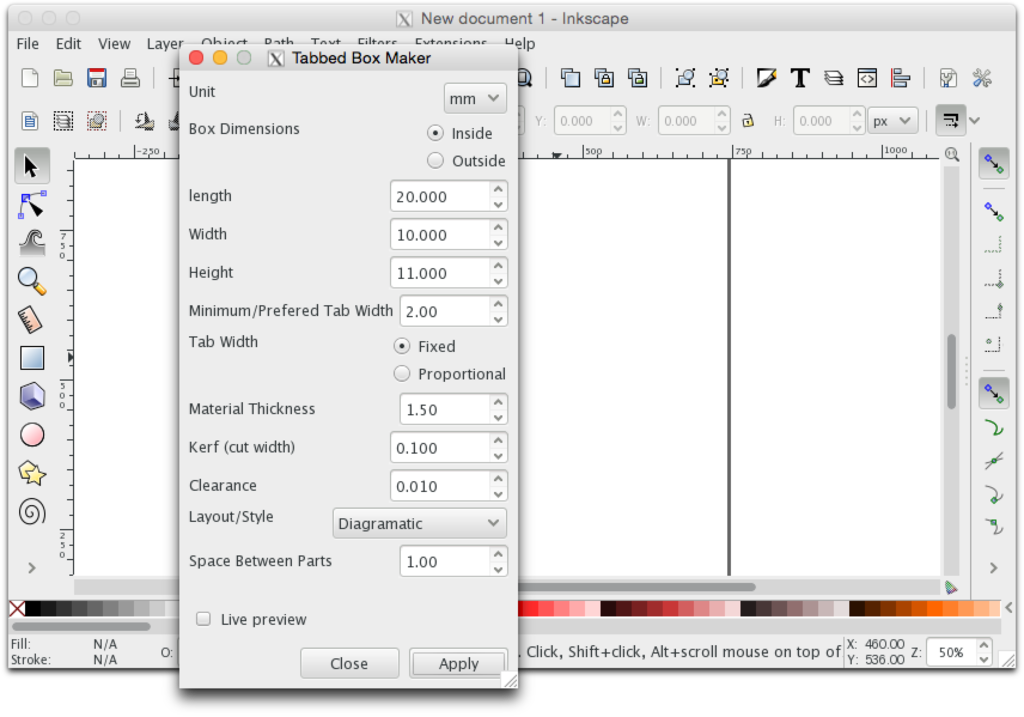Select the Star polygon tool

click(31, 473)
